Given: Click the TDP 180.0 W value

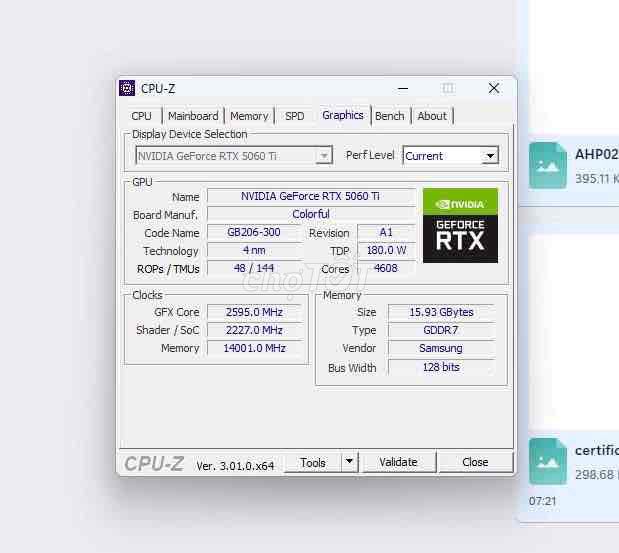Looking at the screenshot, I should point(386,250).
